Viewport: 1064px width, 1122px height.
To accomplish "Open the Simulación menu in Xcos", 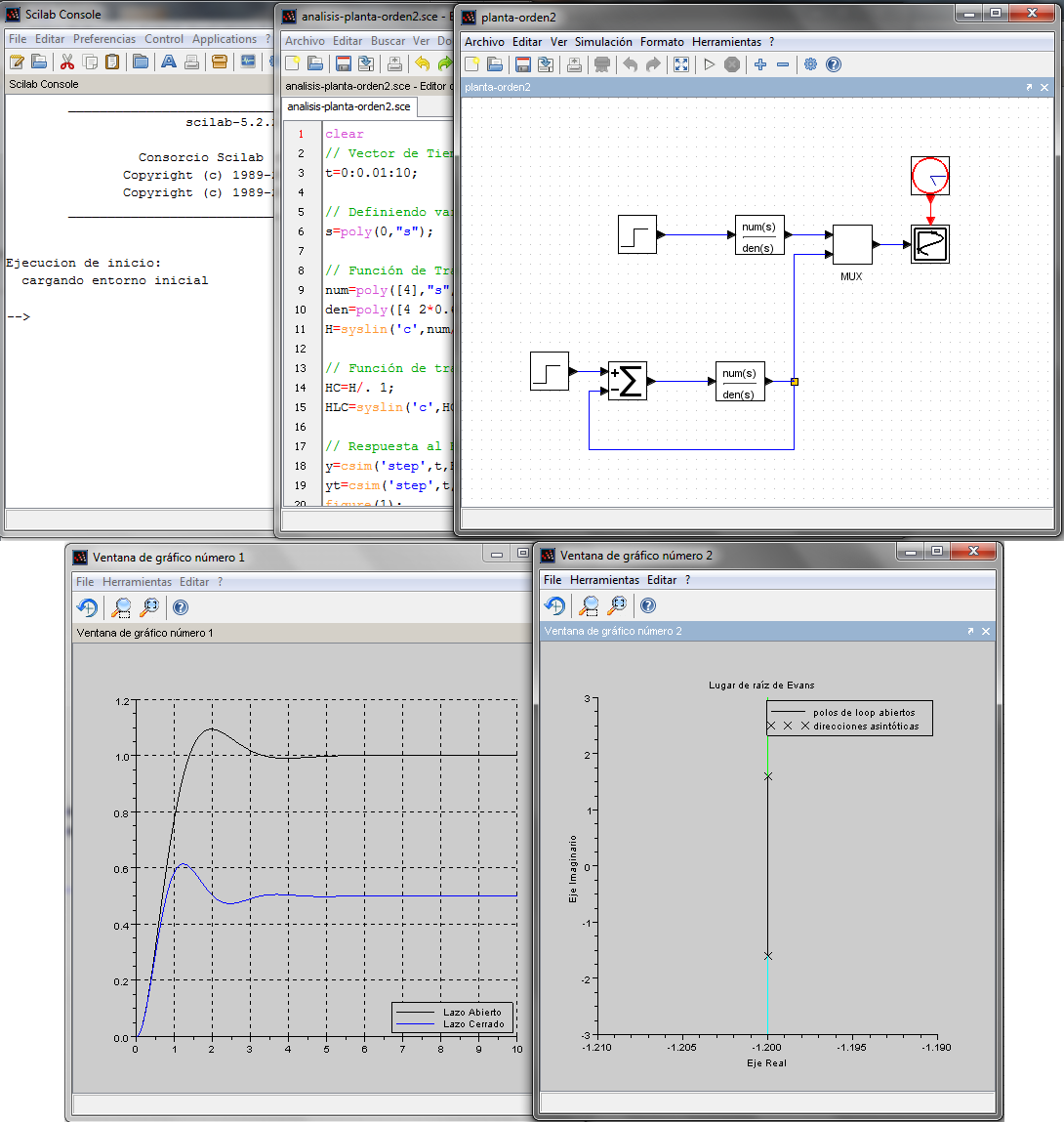I will click(603, 42).
